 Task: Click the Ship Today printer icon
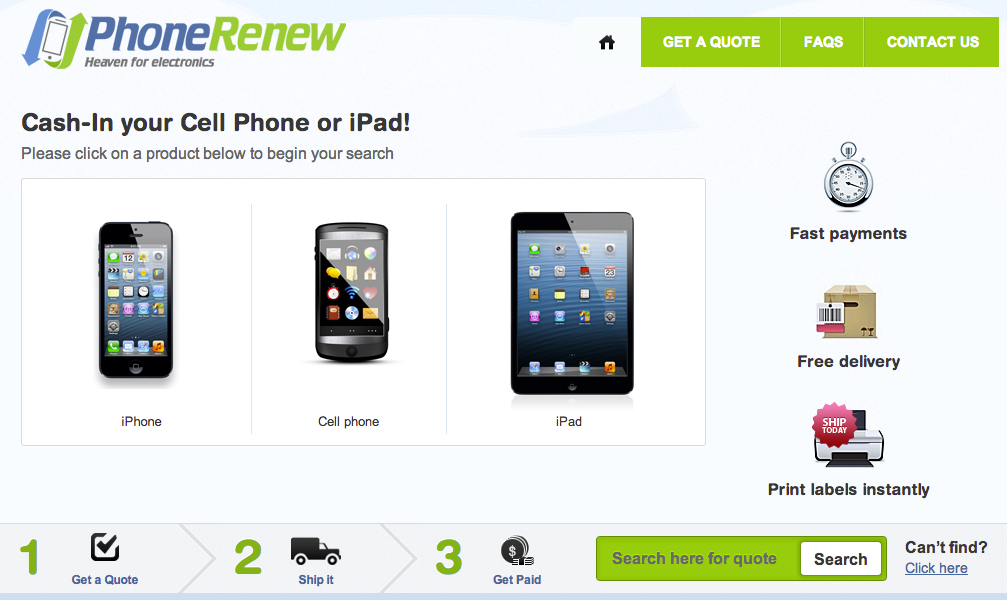tap(848, 435)
